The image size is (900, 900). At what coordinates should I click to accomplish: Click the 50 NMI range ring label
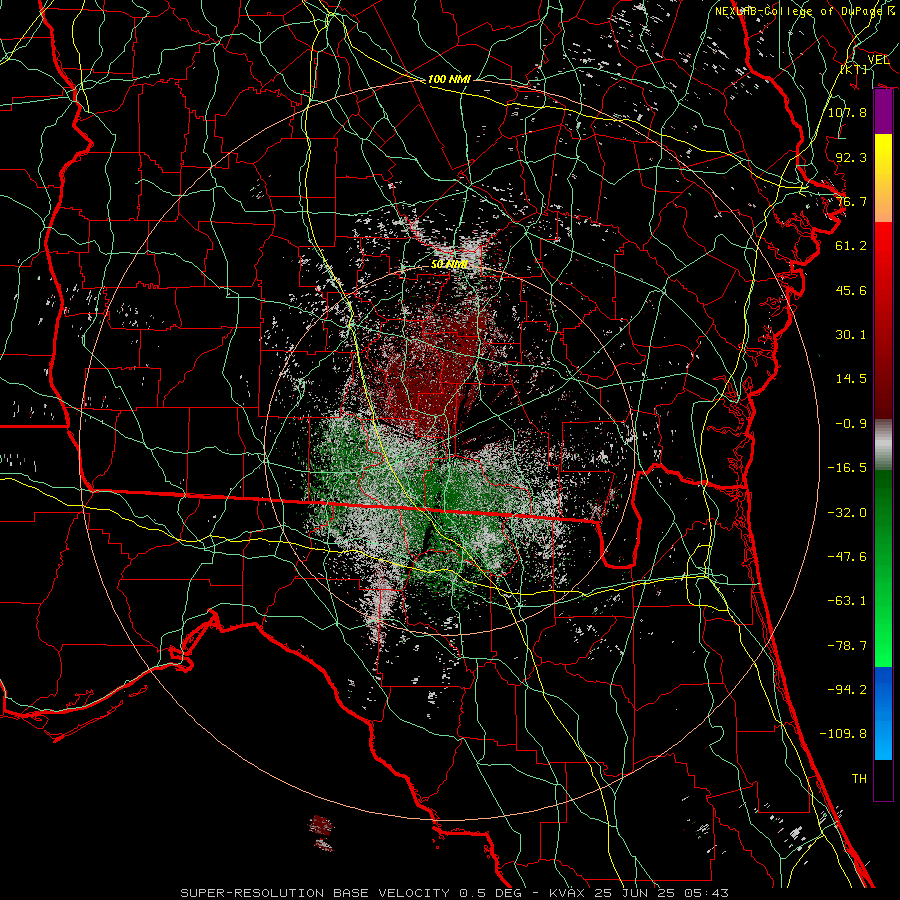coord(449,264)
